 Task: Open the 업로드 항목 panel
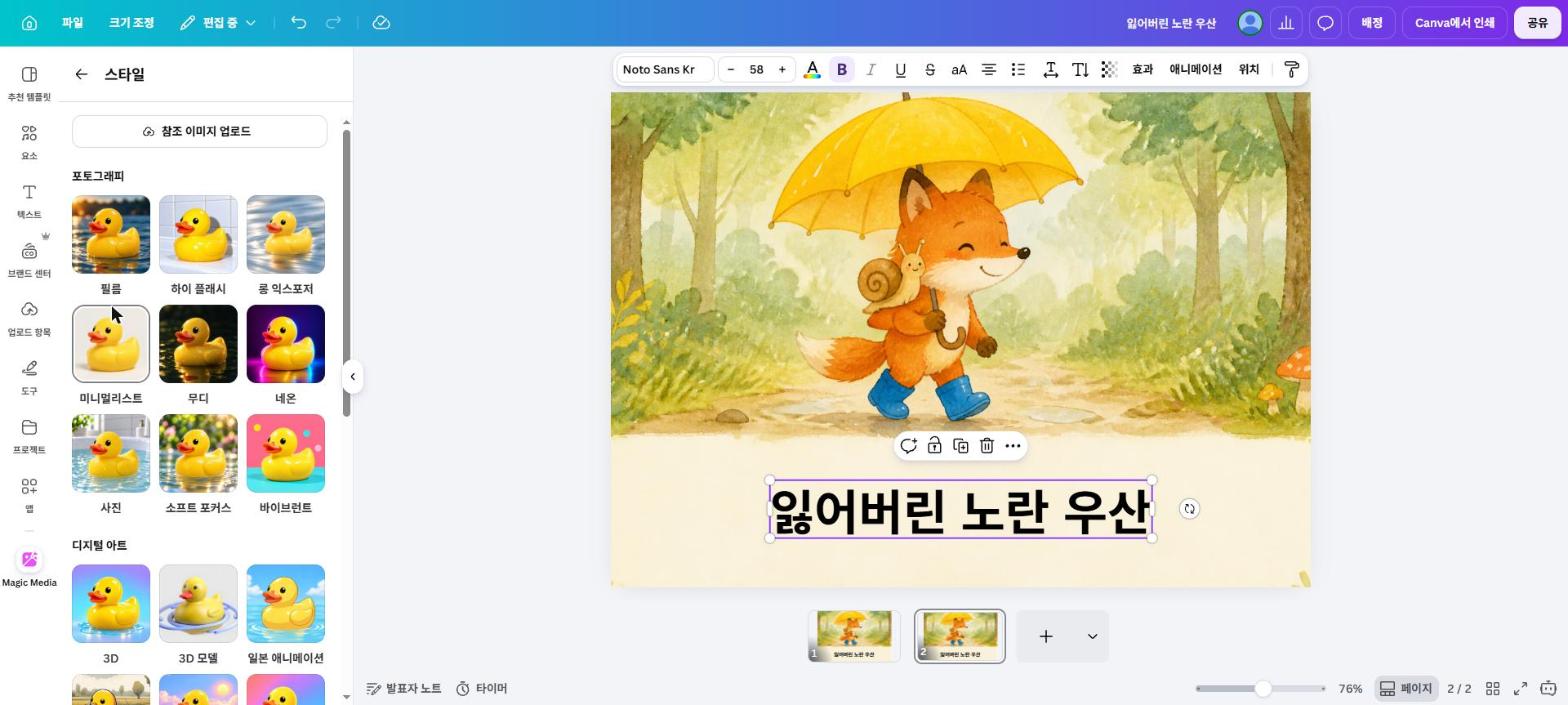click(x=29, y=319)
